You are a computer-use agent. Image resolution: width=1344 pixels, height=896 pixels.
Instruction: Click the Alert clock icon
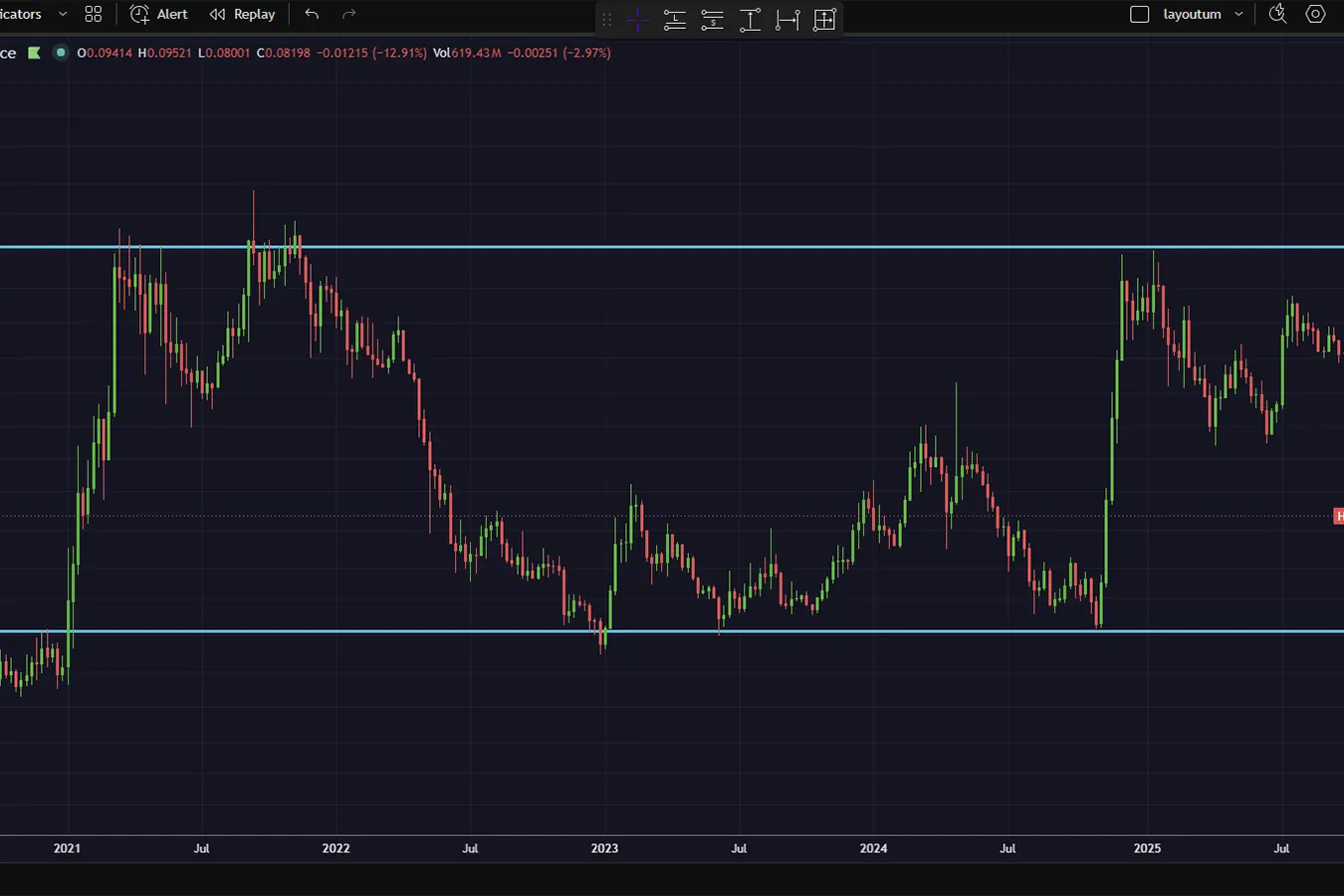(x=139, y=14)
